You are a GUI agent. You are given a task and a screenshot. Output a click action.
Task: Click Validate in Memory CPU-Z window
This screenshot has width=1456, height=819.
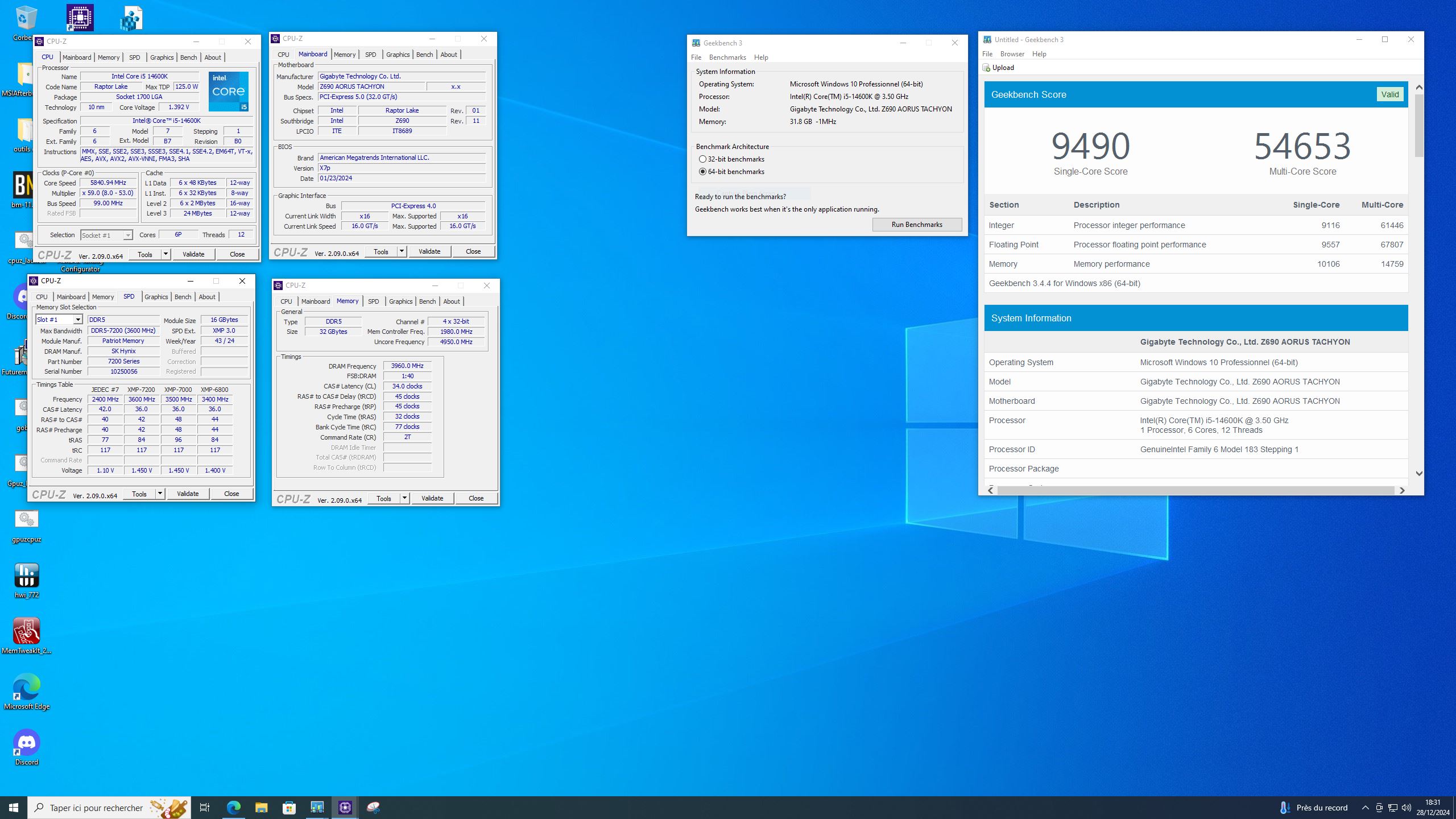pos(432,498)
